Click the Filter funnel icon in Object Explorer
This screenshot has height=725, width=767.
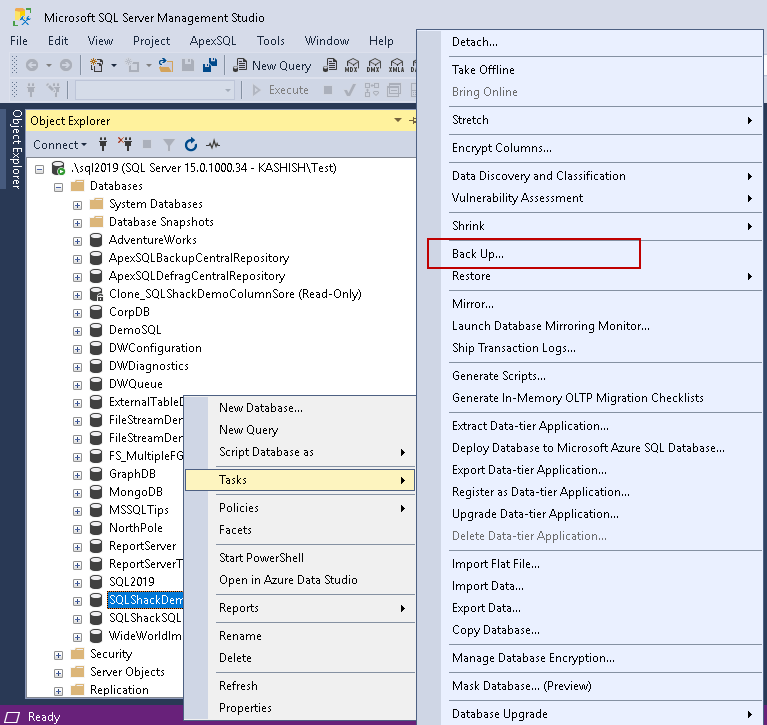(x=169, y=145)
